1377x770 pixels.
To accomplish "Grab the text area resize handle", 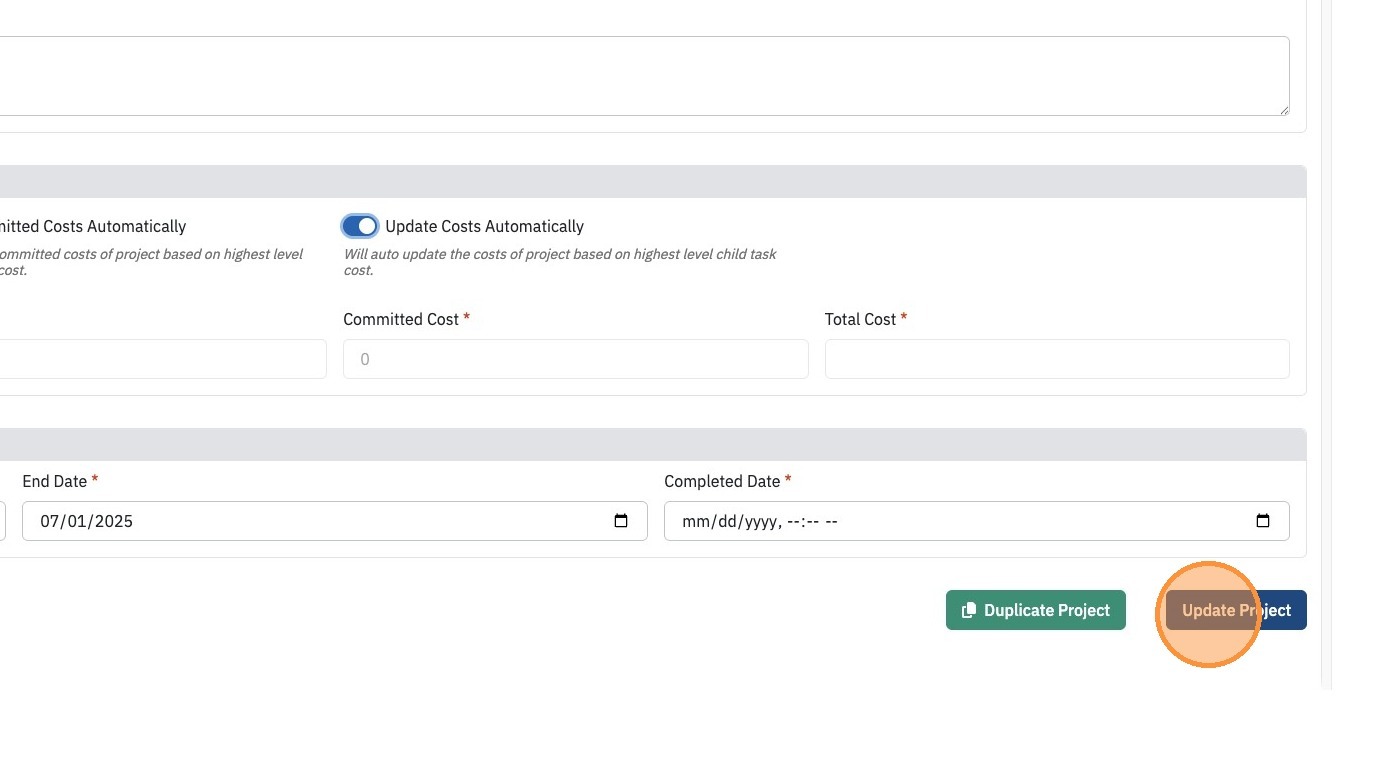I will pos(1283,109).
